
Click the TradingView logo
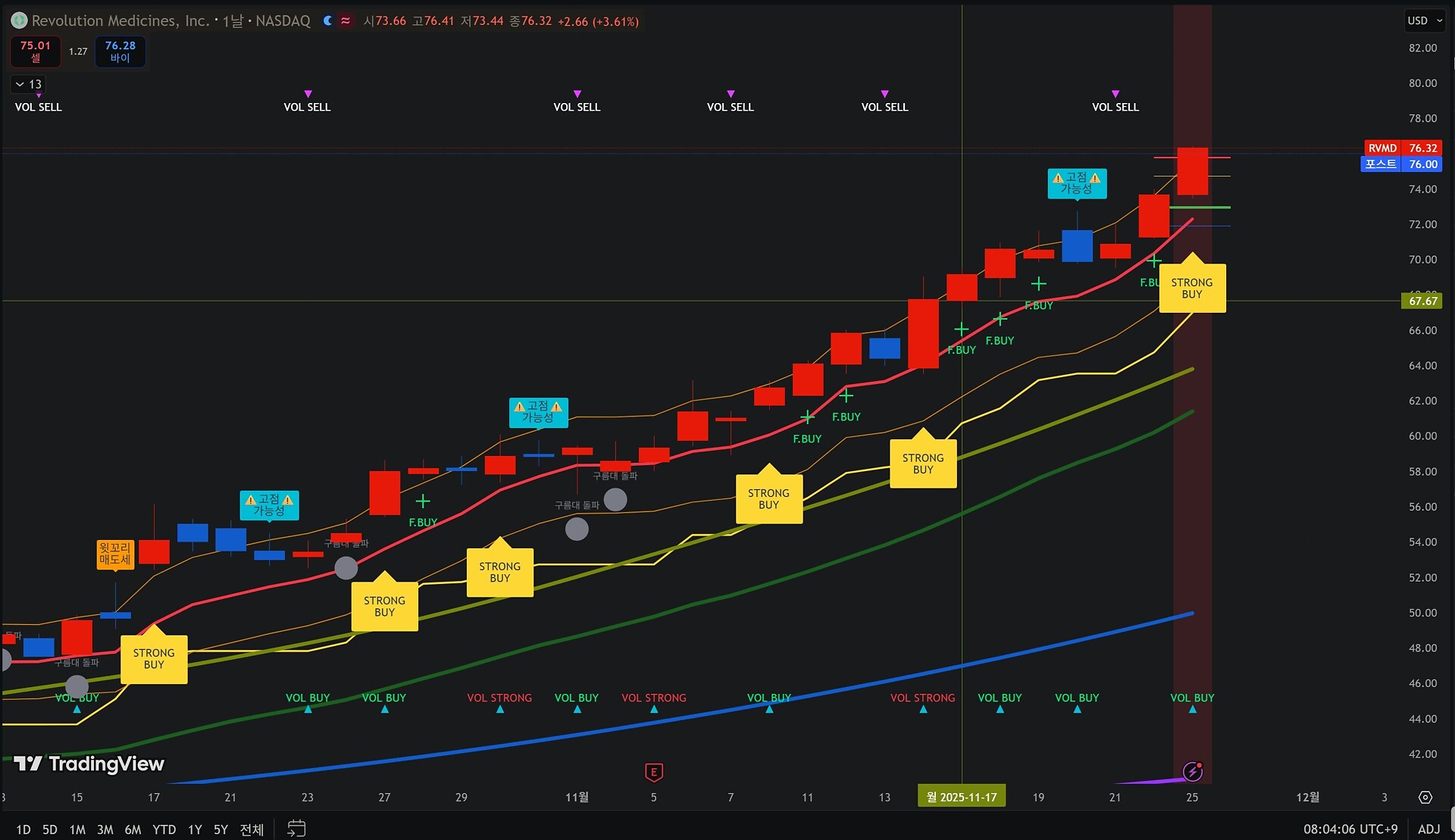89,763
